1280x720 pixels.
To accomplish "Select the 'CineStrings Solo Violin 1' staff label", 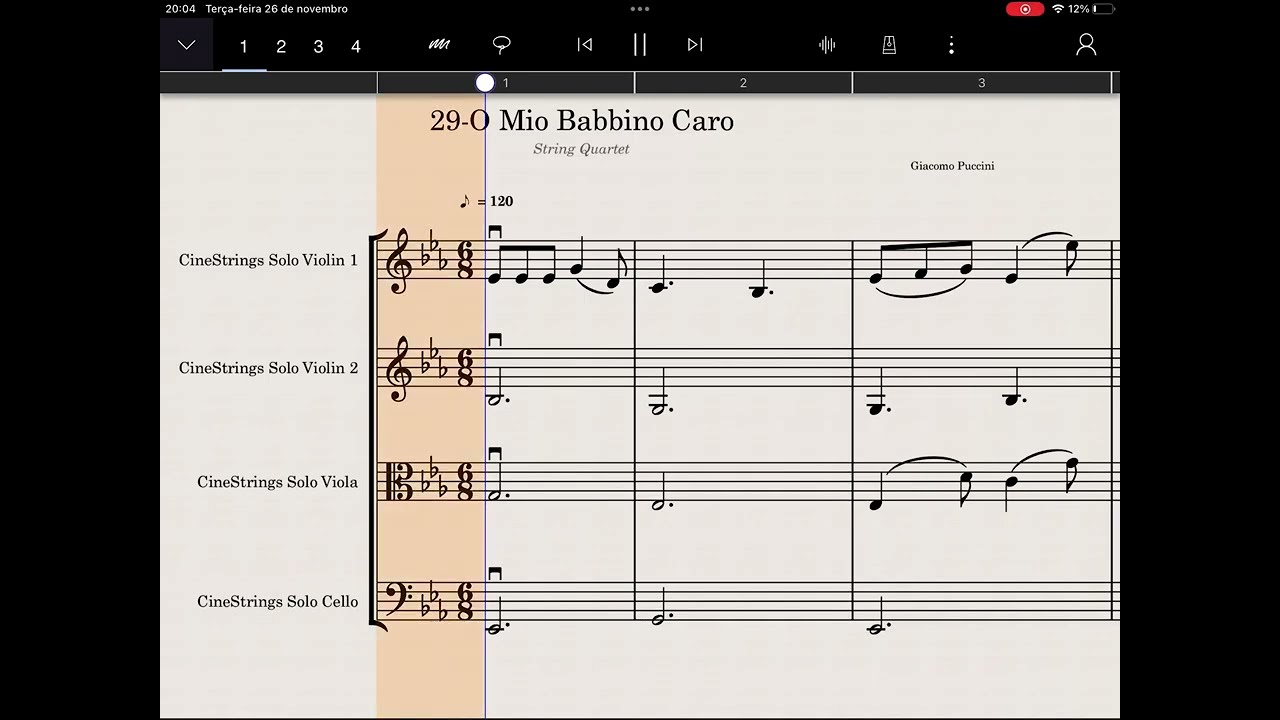I will [268, 260].
